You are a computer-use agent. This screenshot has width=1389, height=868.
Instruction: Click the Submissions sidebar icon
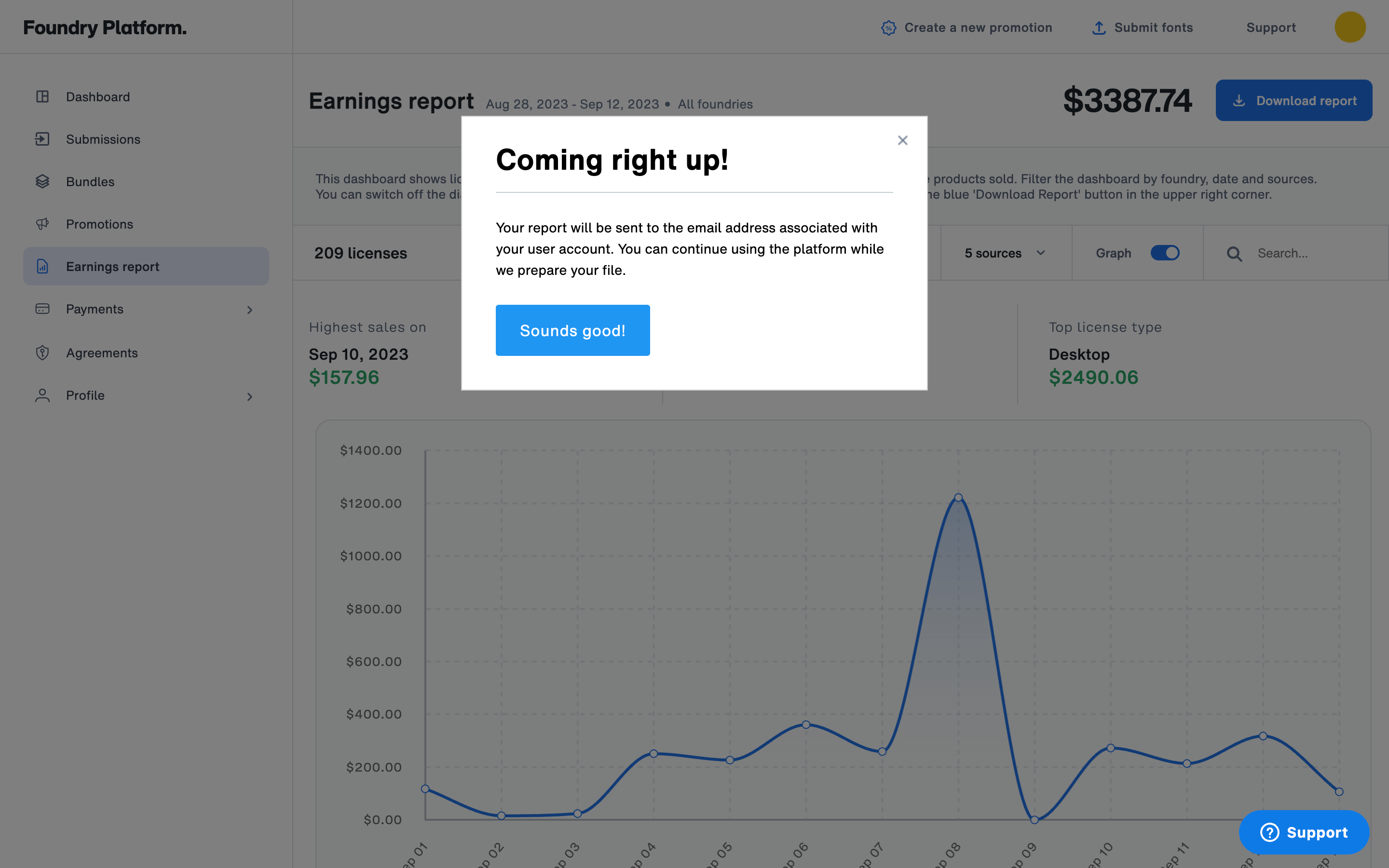click(42, 139)
